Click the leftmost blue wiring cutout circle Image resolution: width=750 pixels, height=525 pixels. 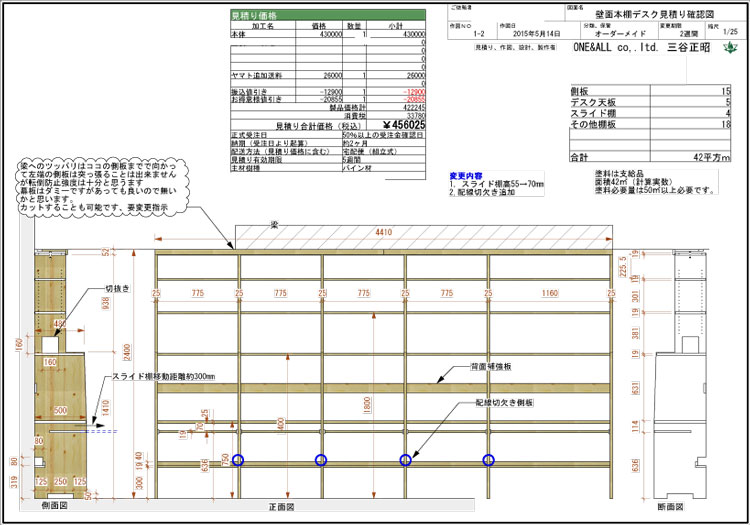click(x=238, y=460)
